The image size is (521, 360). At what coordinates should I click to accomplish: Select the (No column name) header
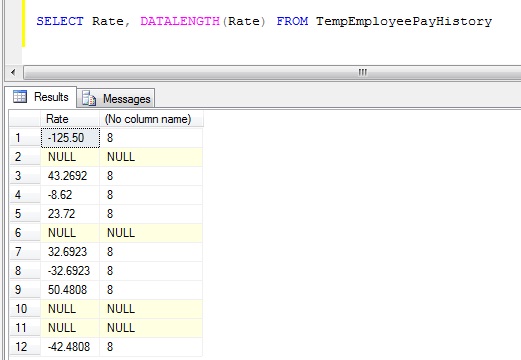[151, 119]
